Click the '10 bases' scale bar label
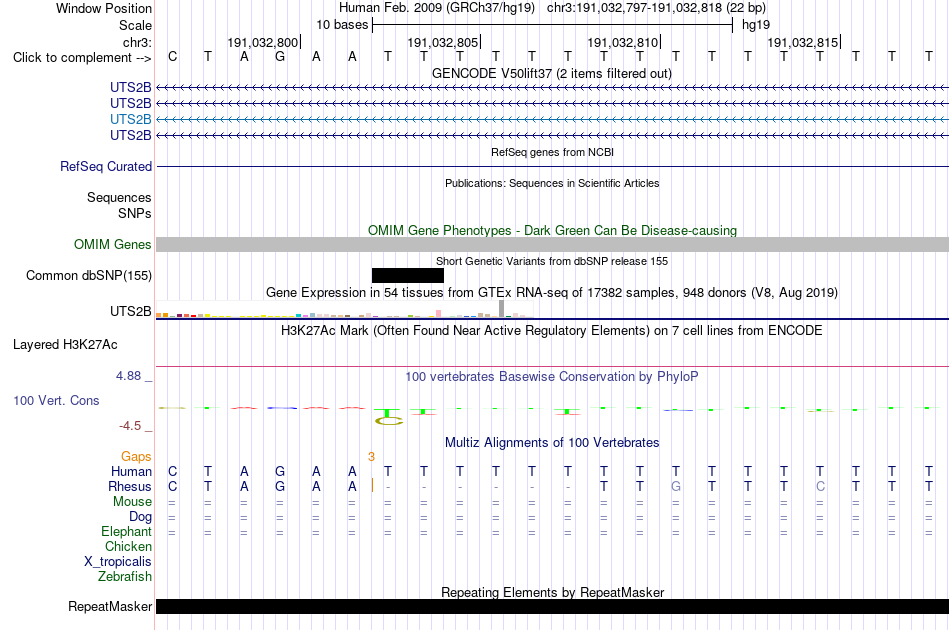Image resolution: width=950 pixels, height=630 pixels. tap(342, 25)
